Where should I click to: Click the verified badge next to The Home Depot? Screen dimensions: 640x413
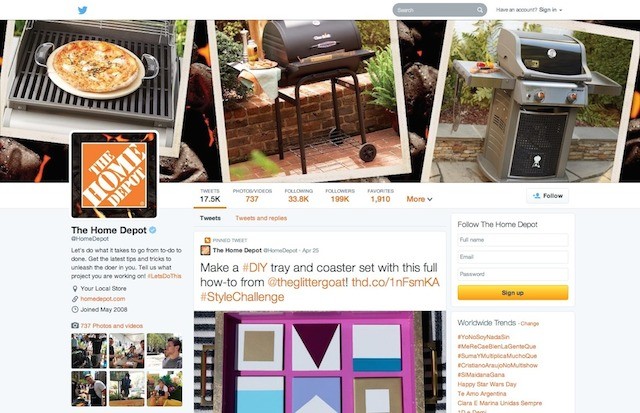pos(153,230)
